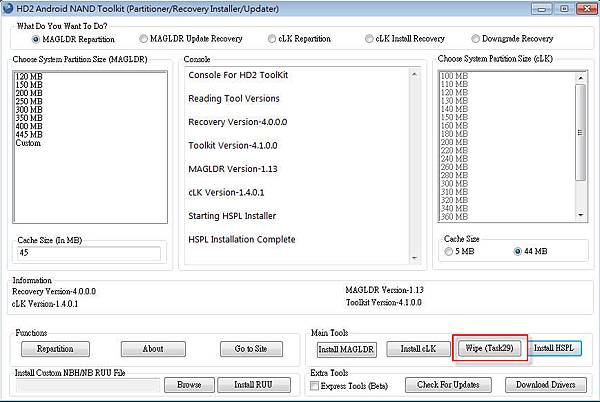Click the custom NBH/NB RUU file path field
The height and width of the screenshot is (402, 600).
(x=88, y=385)
